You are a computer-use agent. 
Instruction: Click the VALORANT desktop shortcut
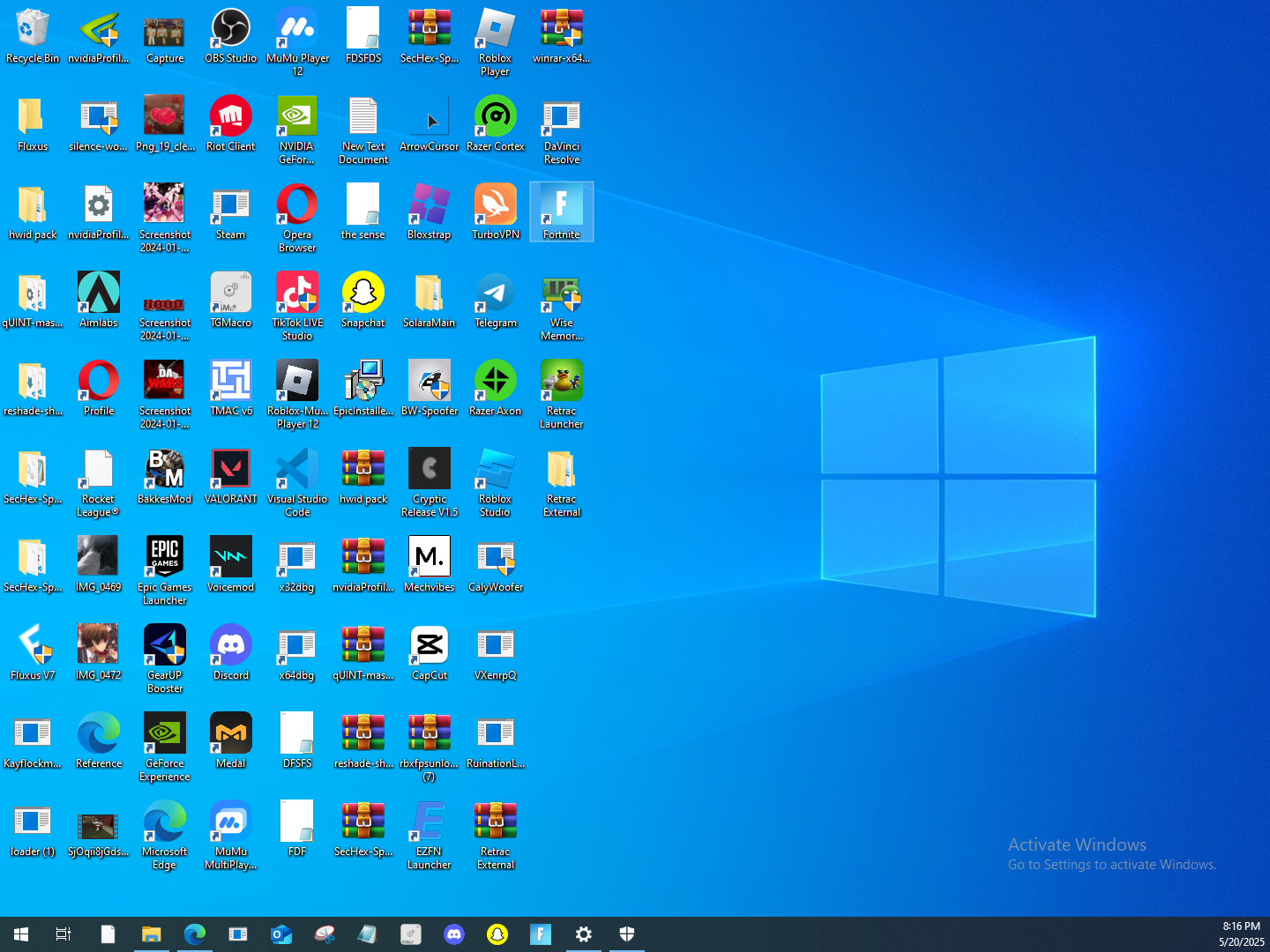230,470
